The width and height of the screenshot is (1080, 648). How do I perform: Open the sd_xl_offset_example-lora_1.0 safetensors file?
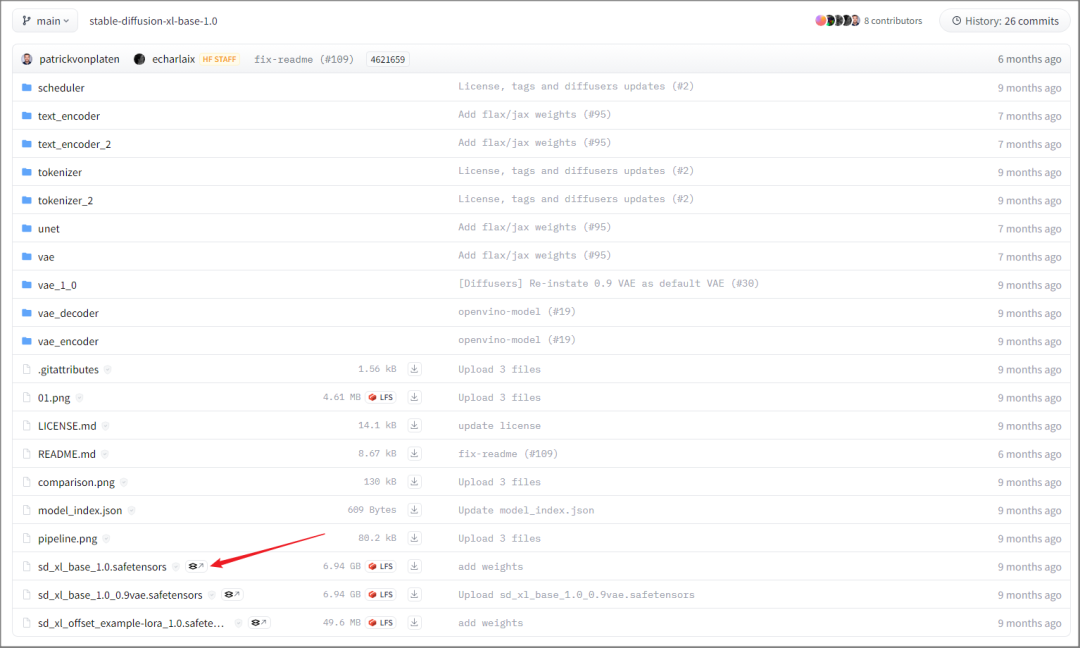pos(131,624)
